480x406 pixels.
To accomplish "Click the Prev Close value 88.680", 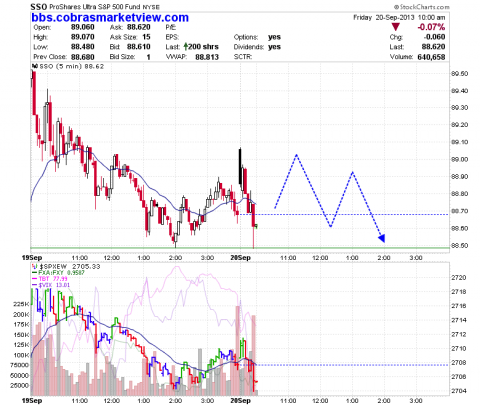I will pos(83,57).
